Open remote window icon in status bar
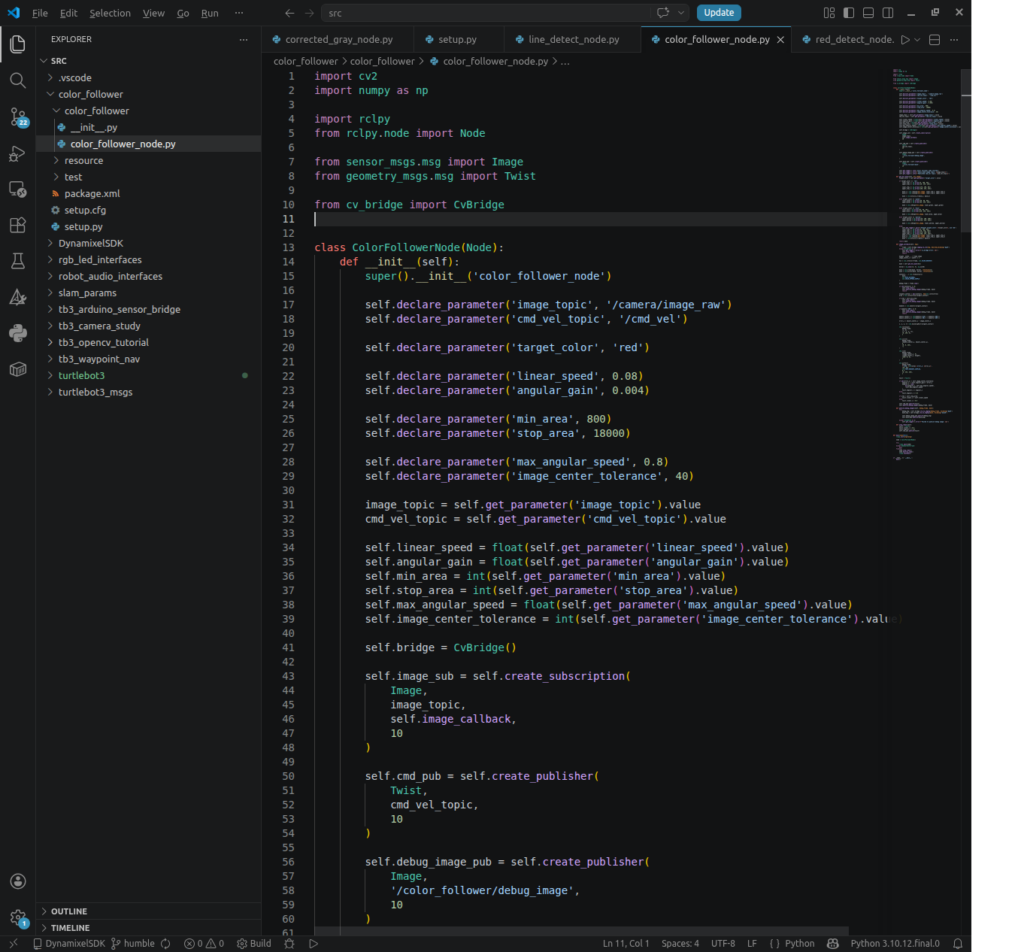The width and height of the screenshot is (1024, 952). (13, 944)
